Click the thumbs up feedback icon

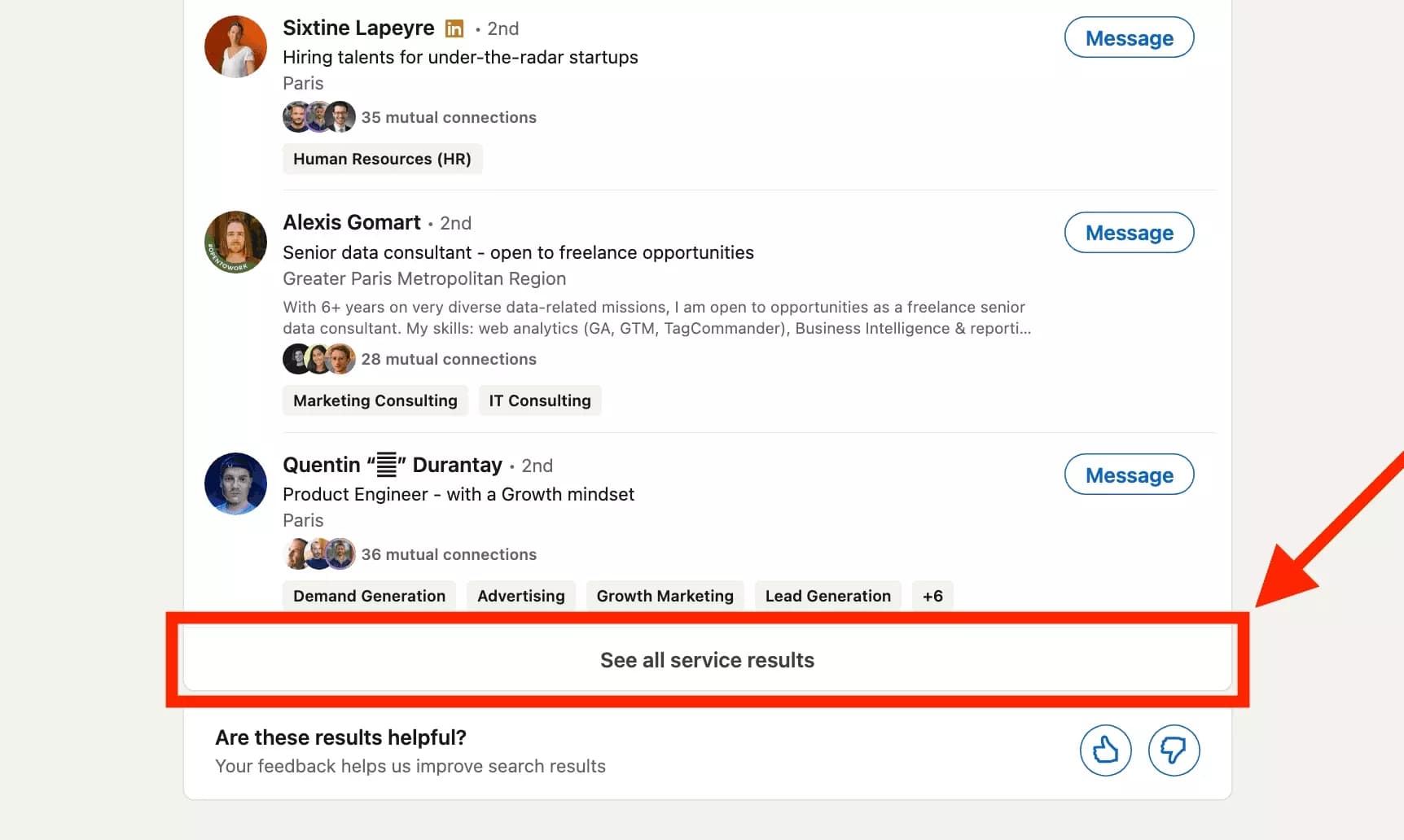pyautogui.click(x=1105, y=750)
